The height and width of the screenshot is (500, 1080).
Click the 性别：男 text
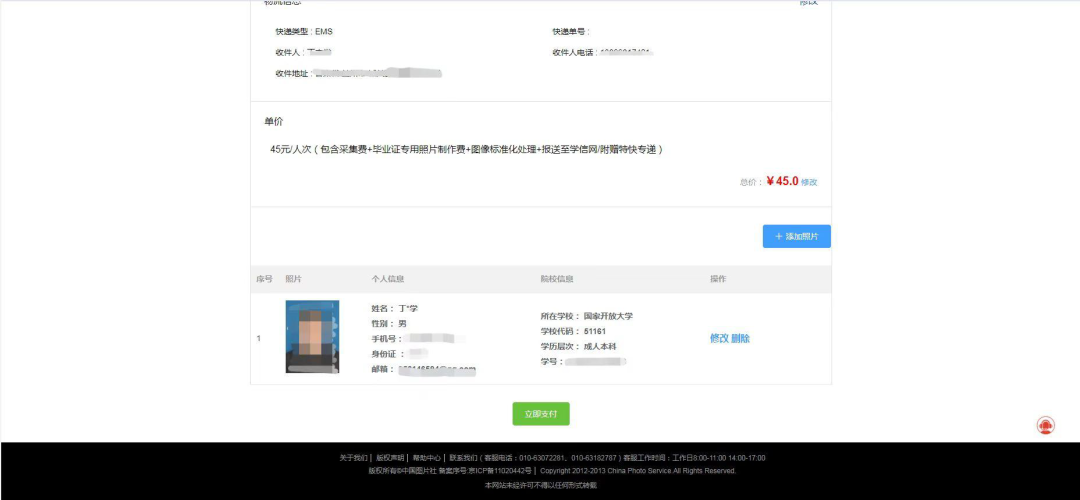click(389, 324)
